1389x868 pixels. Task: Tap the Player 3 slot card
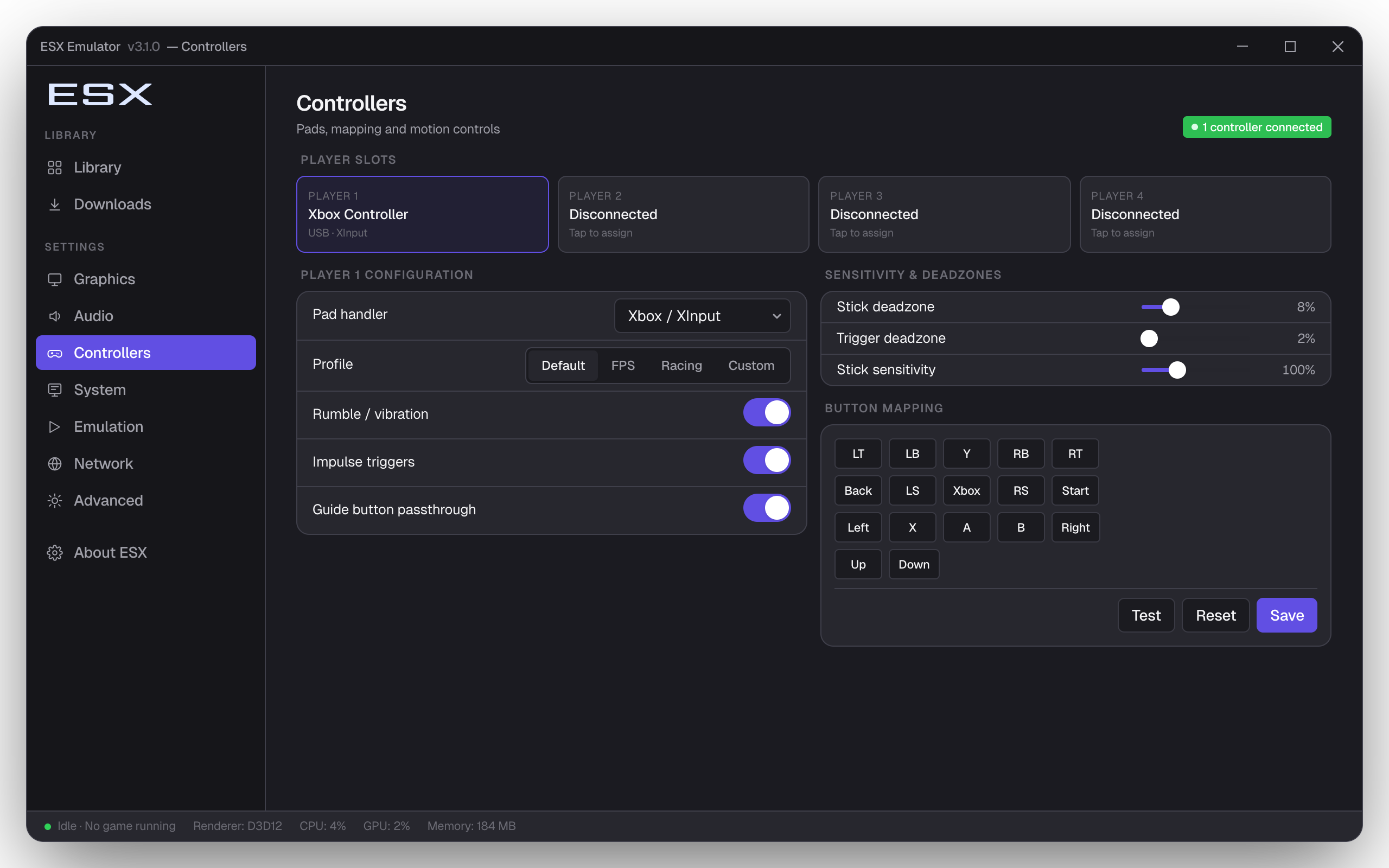pyautogui.click(x=944, y=214)
